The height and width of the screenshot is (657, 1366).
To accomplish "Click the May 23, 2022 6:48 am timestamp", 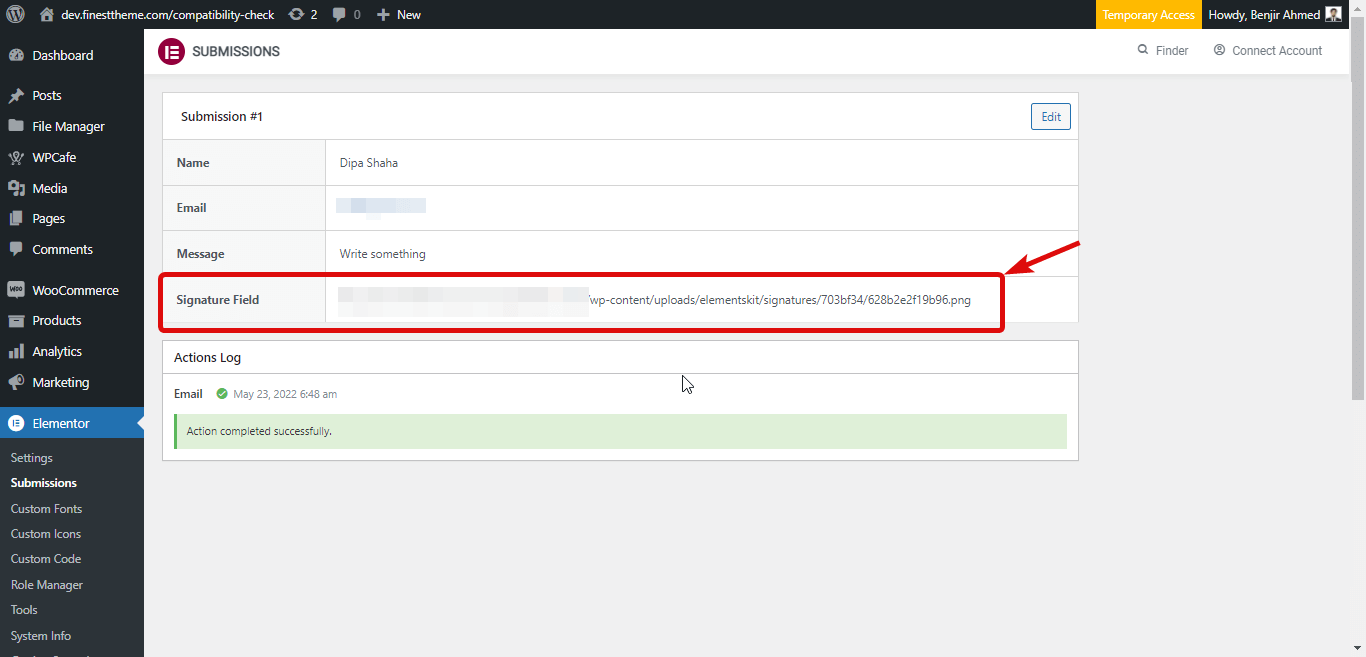I will tap(285, 394).
